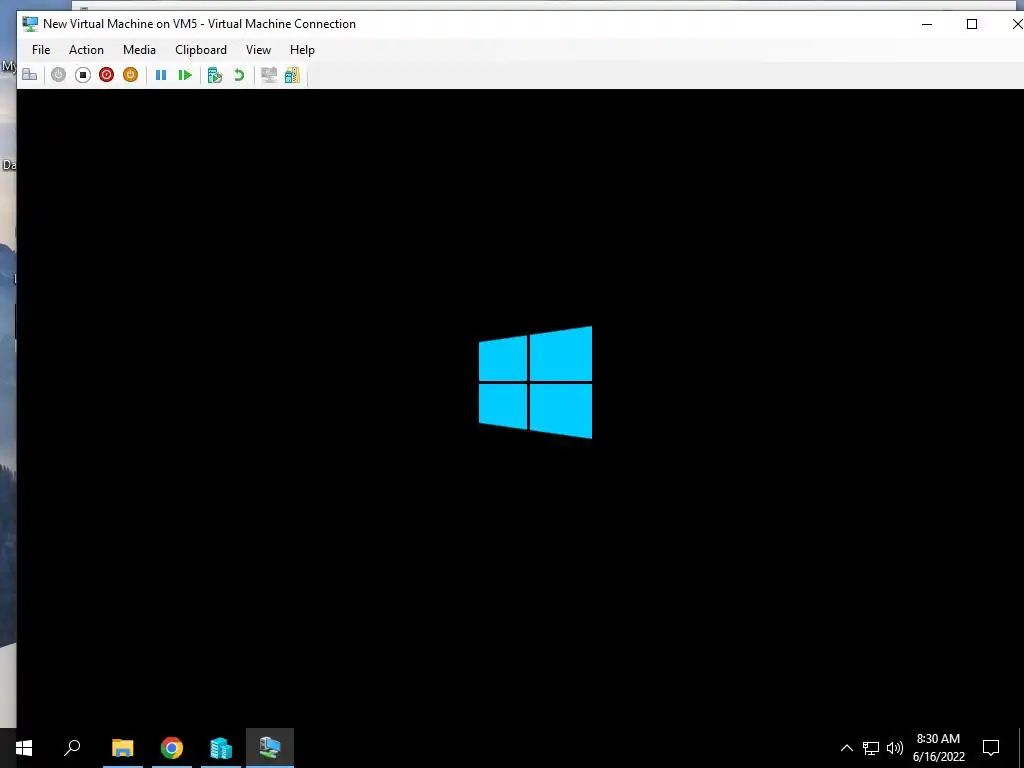Screen dimensions: 1024x768
Task: Click the volume speaker tray icon
Action: click(x=895, y=748)
